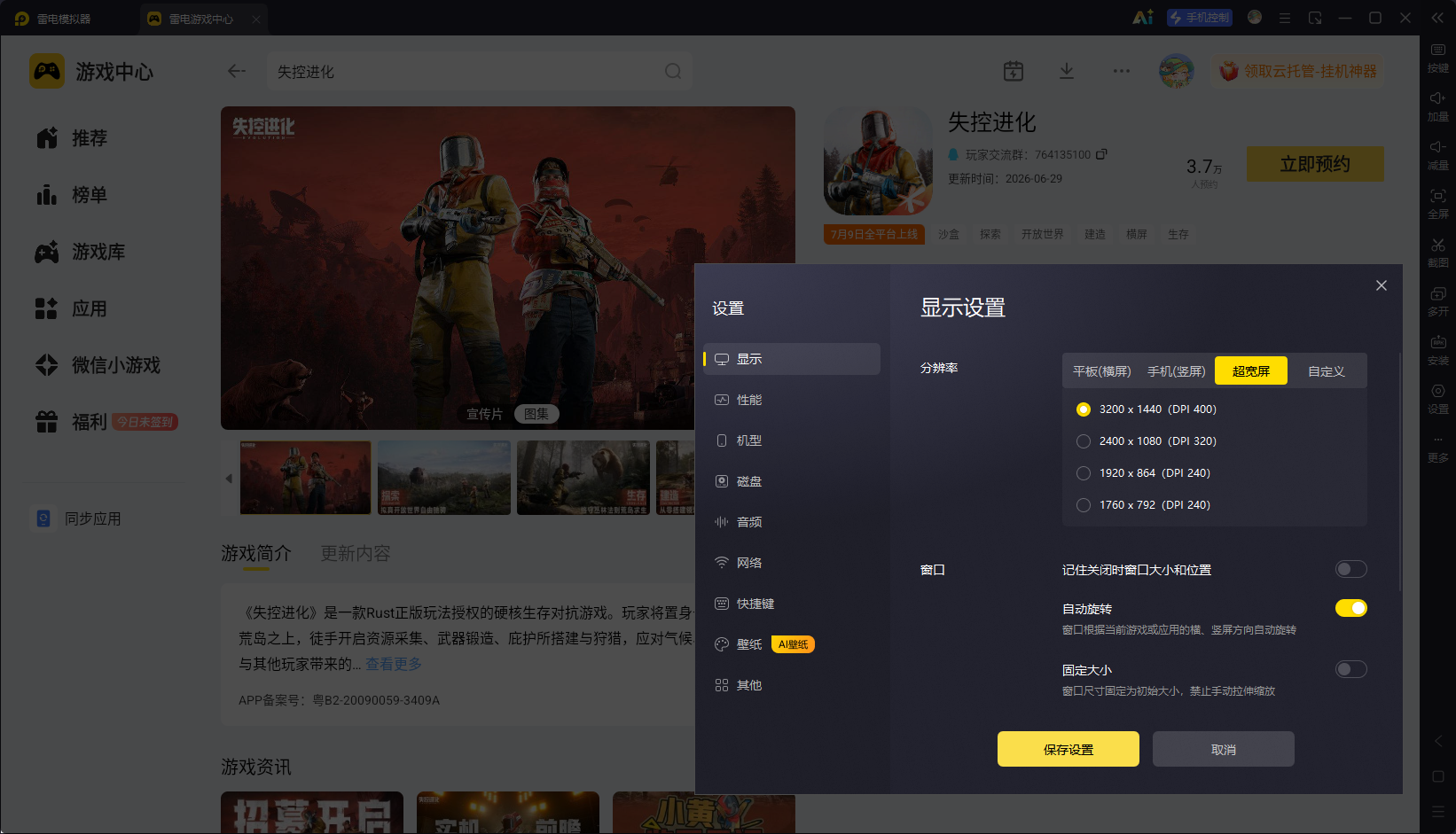The image size is (1456, 834).
Task: Click the user avatar in game center header
Action: (1177, 71)
